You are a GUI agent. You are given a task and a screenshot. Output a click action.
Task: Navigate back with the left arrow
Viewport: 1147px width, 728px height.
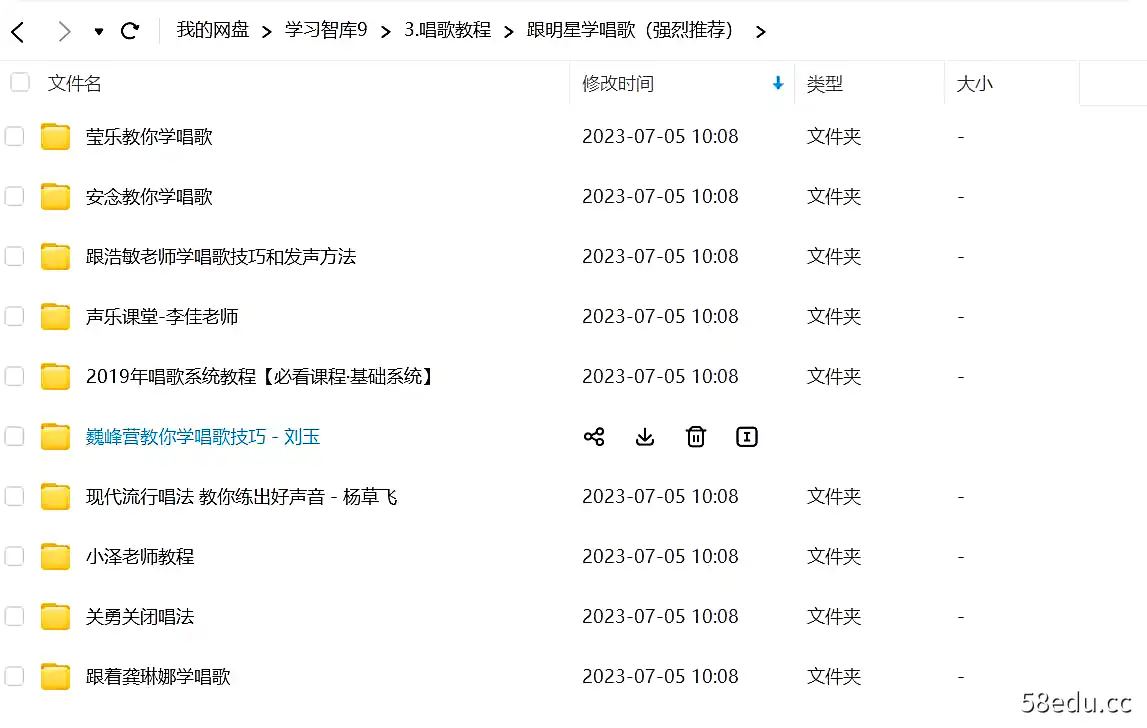pyautogui.click(x=20, y=31)
